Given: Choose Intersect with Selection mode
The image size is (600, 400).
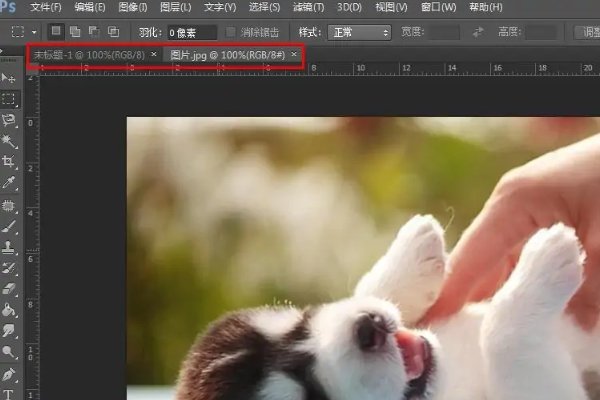Looking at the screenshot, I should tap(113, 32).
